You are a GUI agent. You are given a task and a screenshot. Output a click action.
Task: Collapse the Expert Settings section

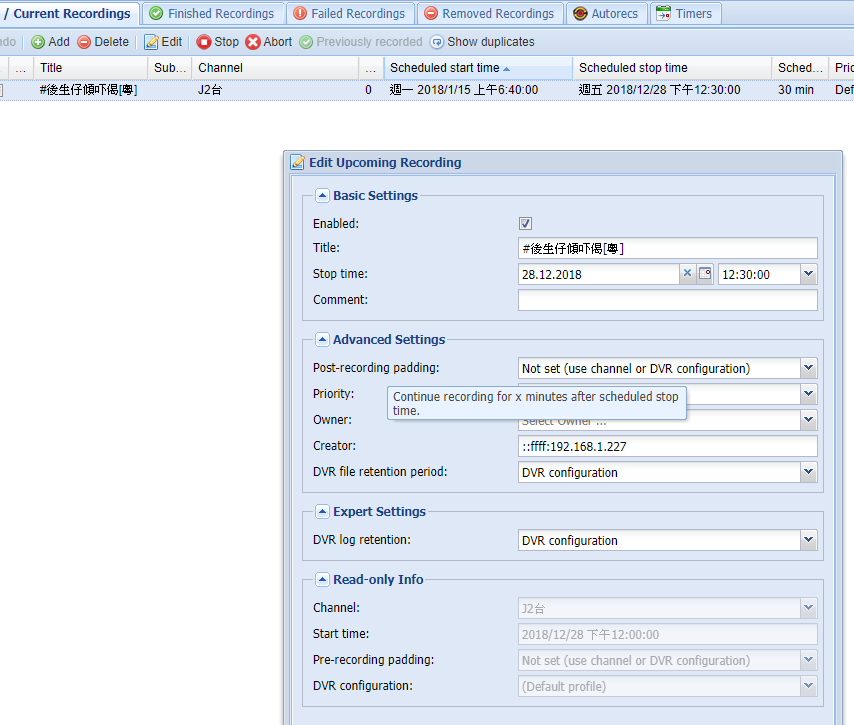pyautogui.click(x=322, y=511)
